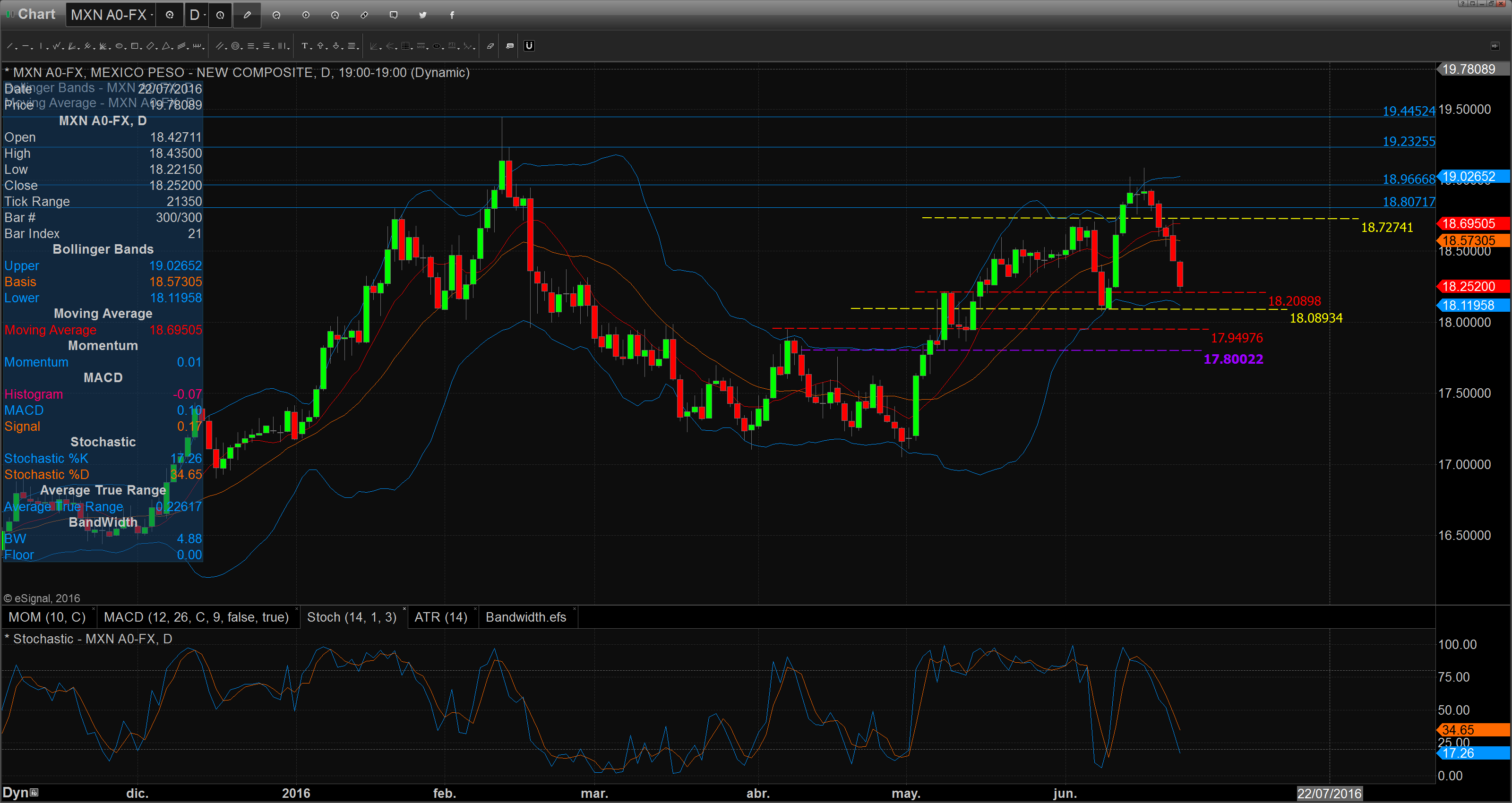The image size is (1512, 803).
Task: Open the alerts A-circle icon
Action: (x=335, y=15)
